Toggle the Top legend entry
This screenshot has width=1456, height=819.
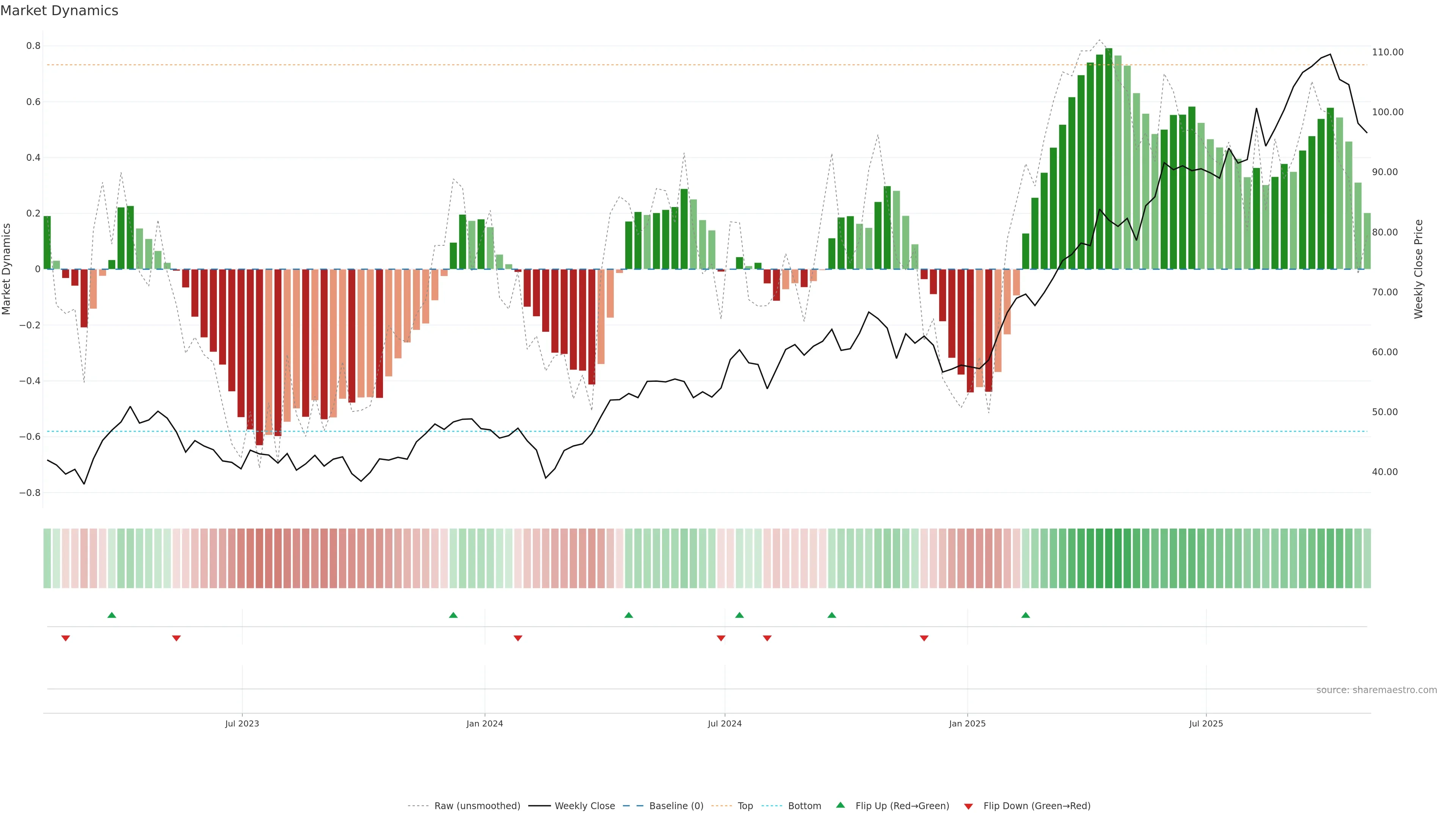pos(745,805)
